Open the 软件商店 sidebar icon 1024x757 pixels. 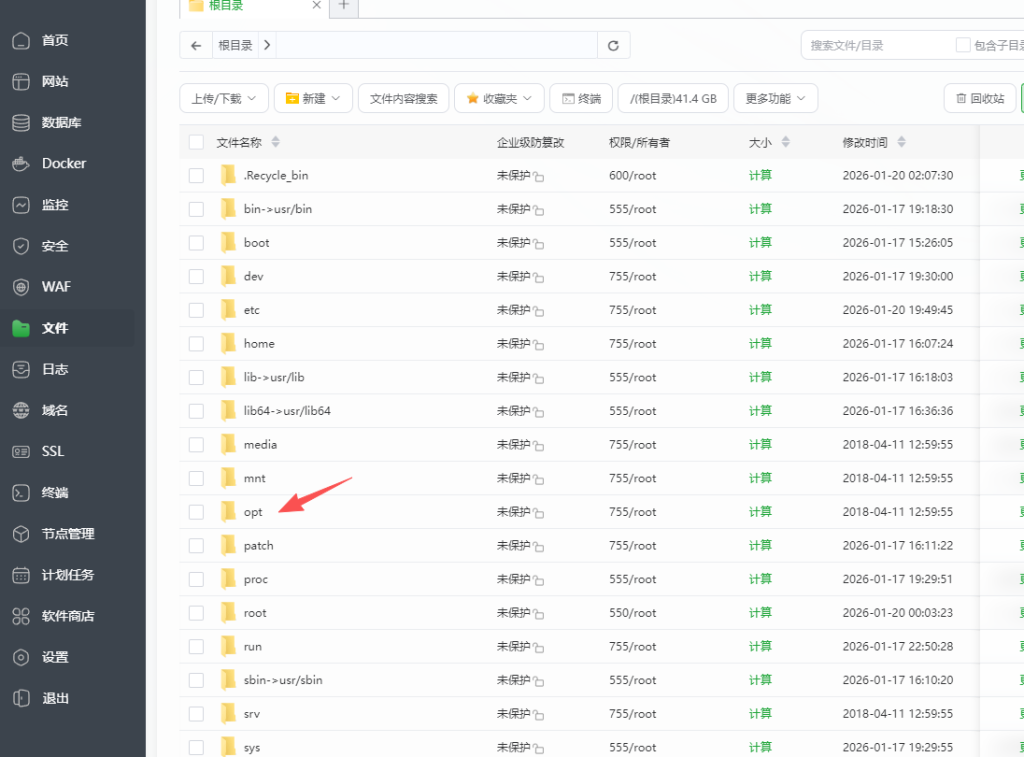tap(21, 616)
